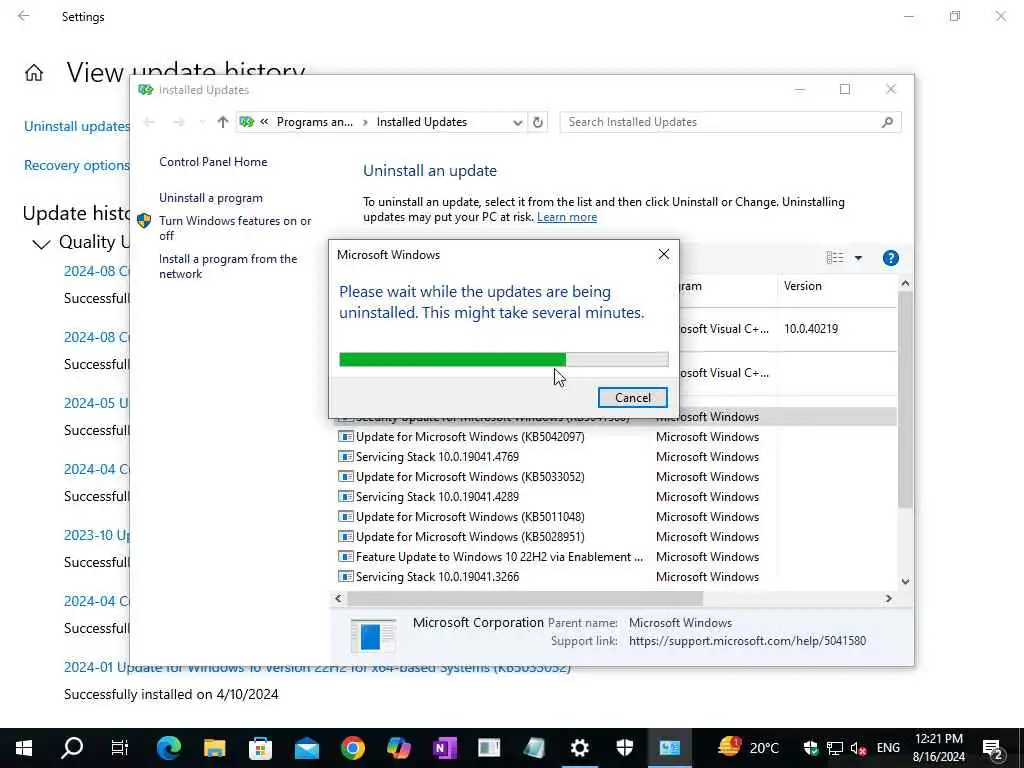This screenshot has height=768, width=1024.
Task: Open Microsoft Store from taskbar
Action: [x=260, y=748]
